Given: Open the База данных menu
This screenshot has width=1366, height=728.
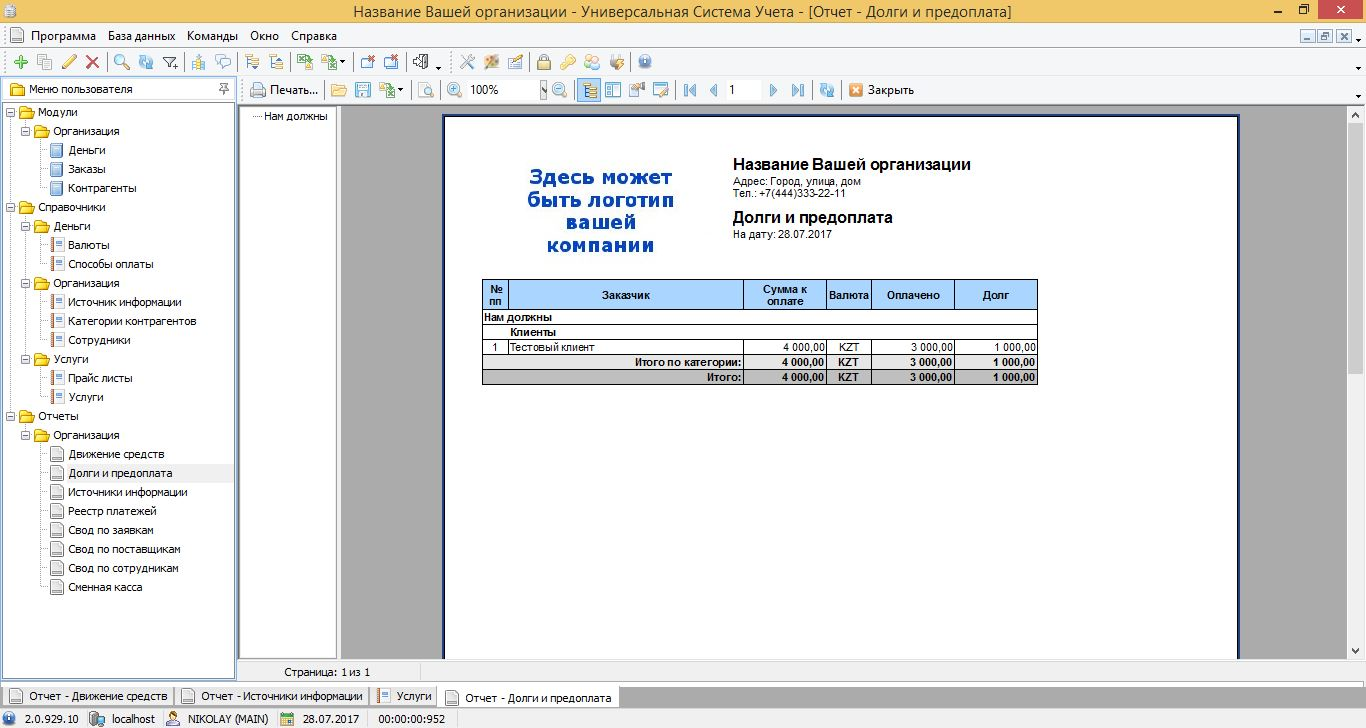Looking at the screenshot, I should (142, 35).
